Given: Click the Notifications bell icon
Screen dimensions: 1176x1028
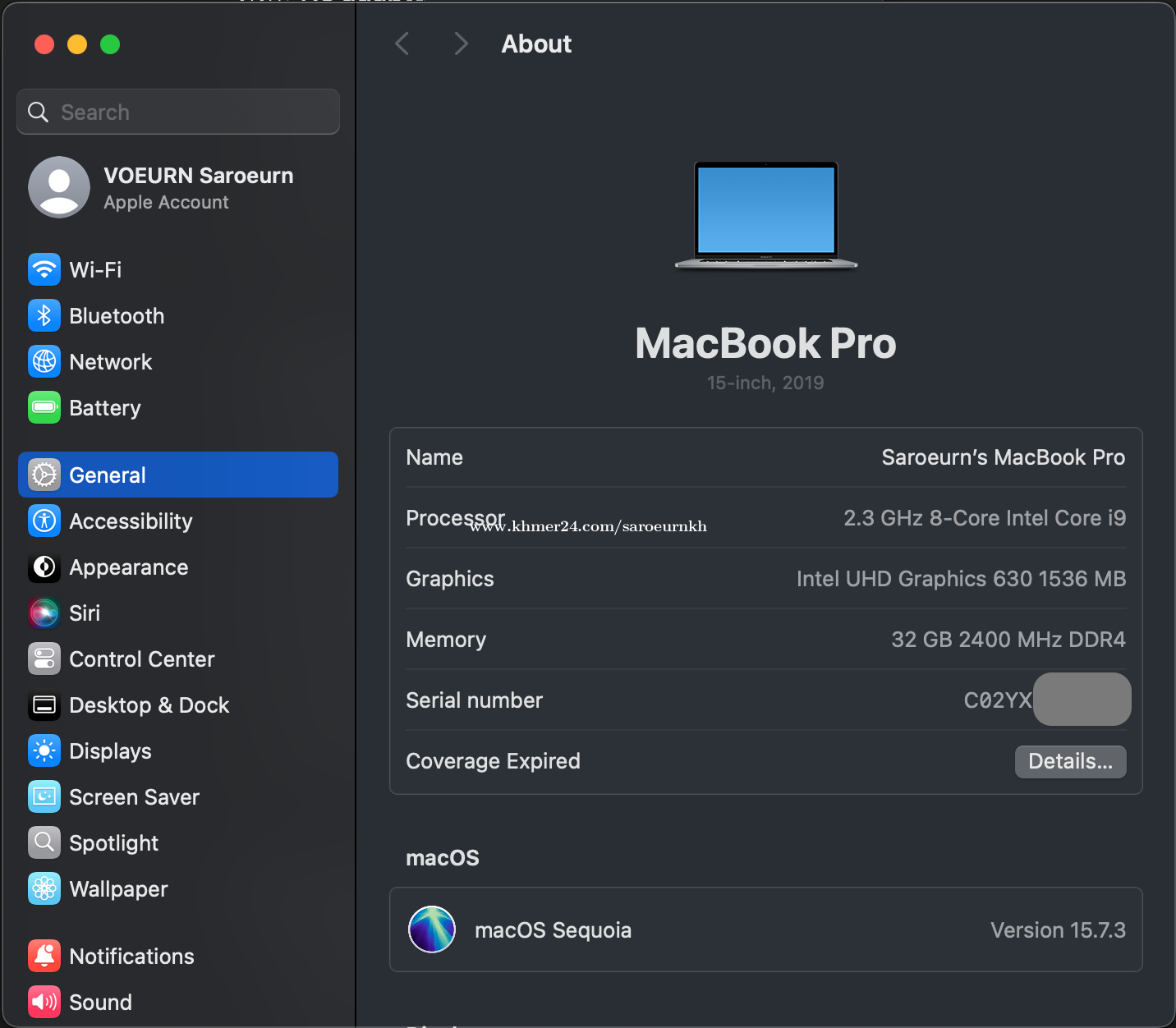Looking at the screenshot, I should click(44, 956).
